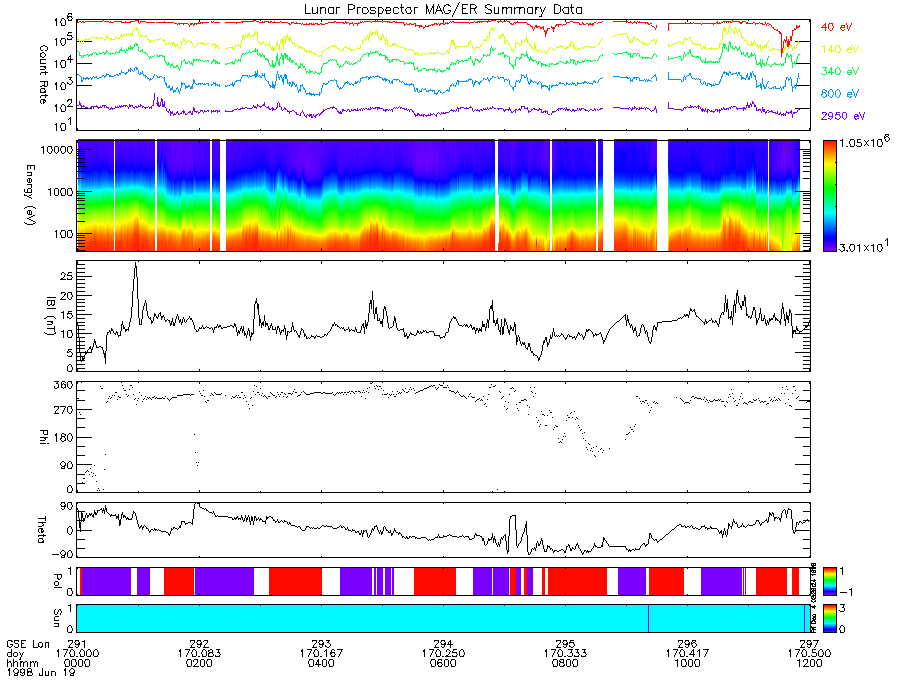Click the '170.250' day-of-year value
The height and width of the screenshot is (700, 900).
click(443, 654)
